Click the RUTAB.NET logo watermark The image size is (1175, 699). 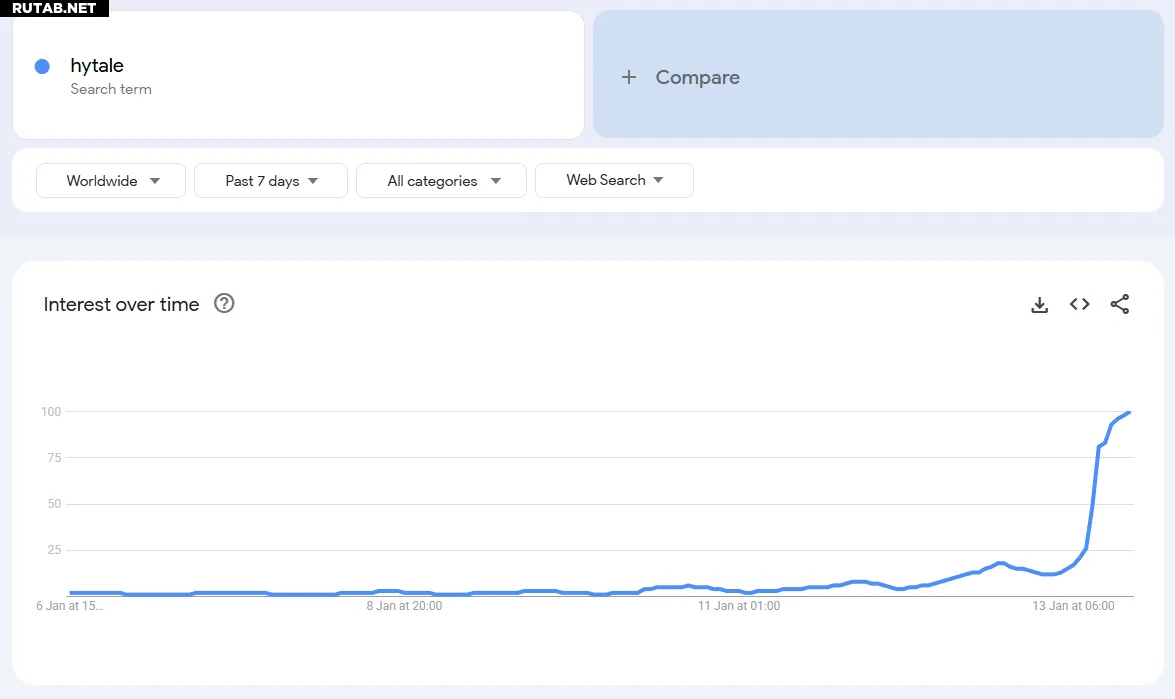click(x=54, y=8)
